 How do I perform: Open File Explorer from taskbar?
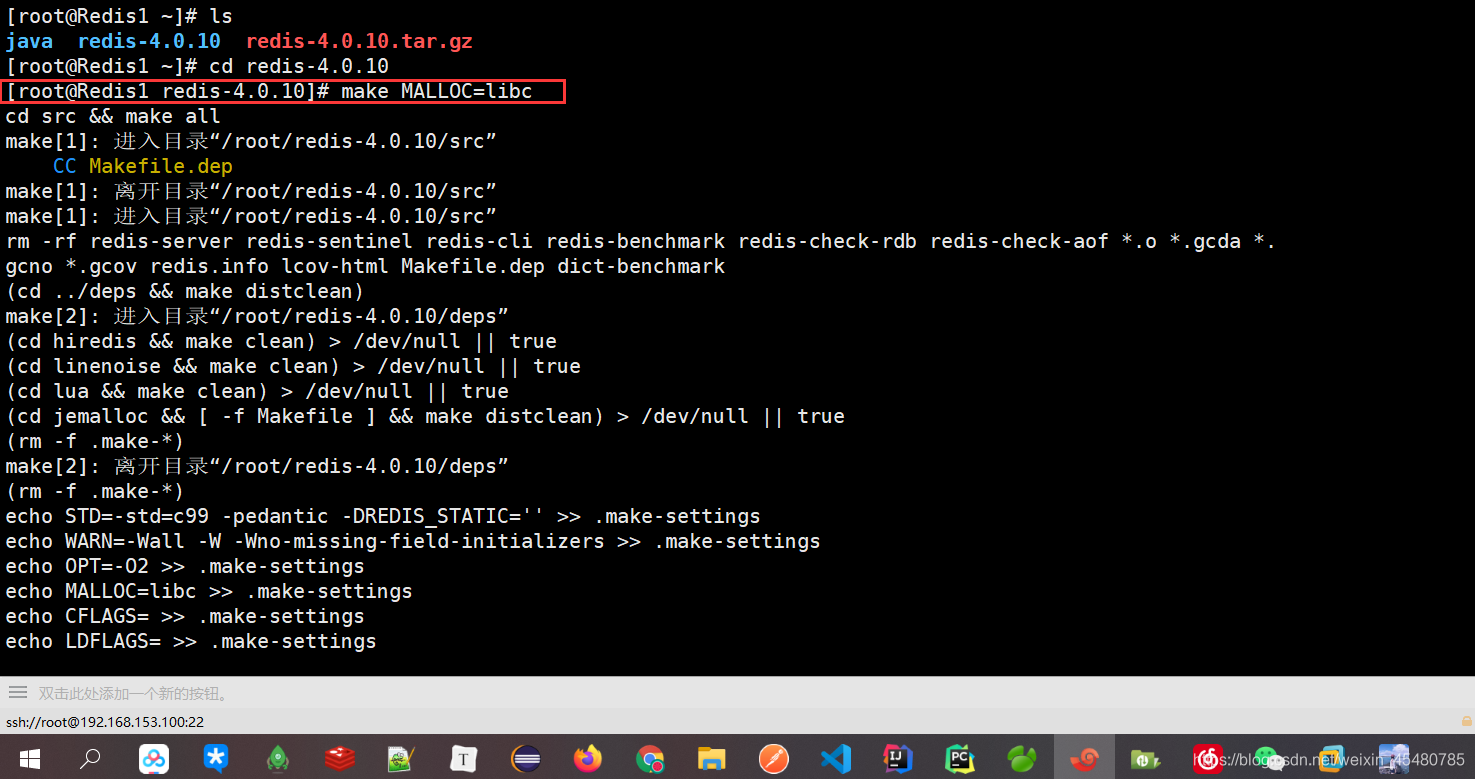(711, 759)
